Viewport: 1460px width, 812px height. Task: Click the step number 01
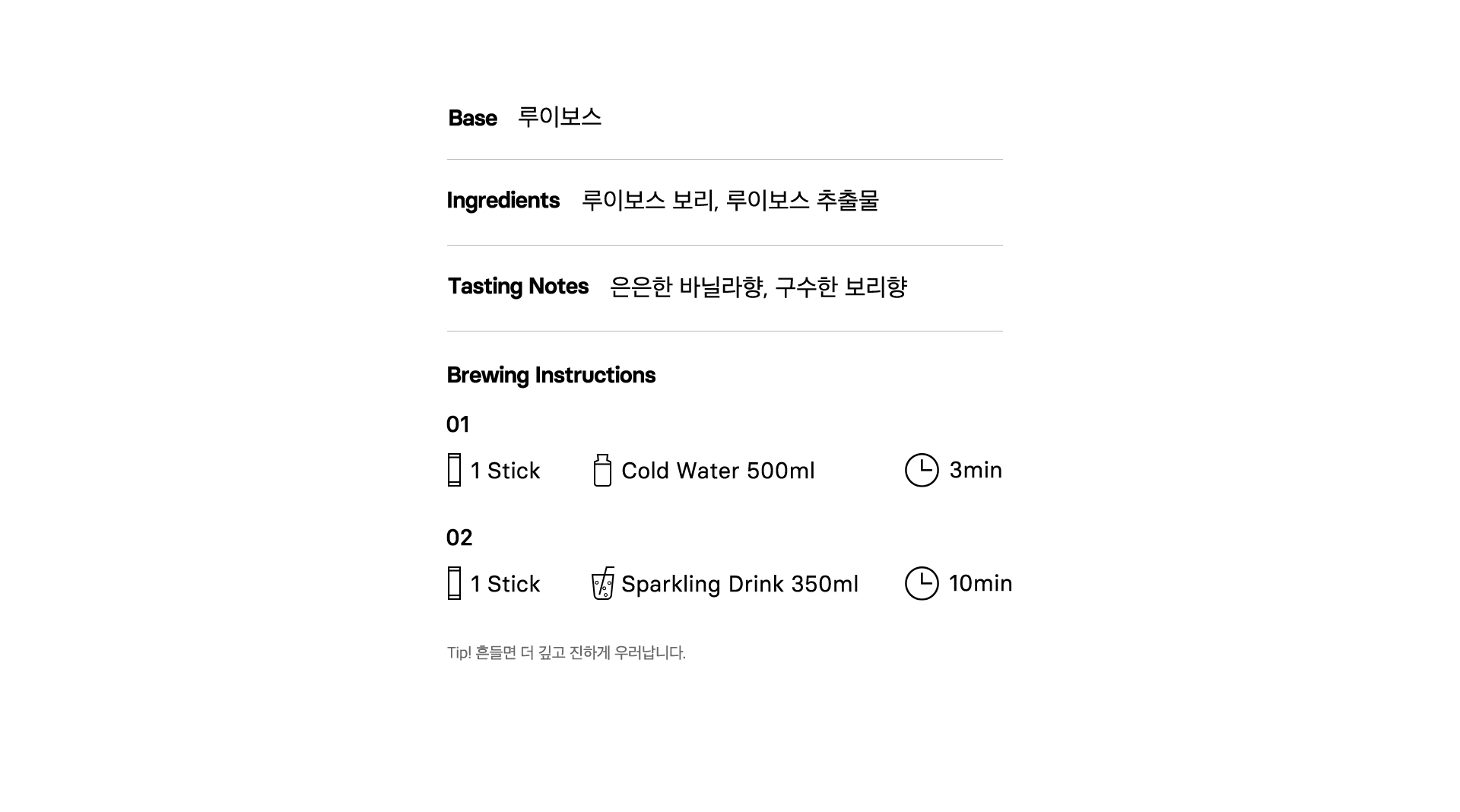tap(458, 424)
